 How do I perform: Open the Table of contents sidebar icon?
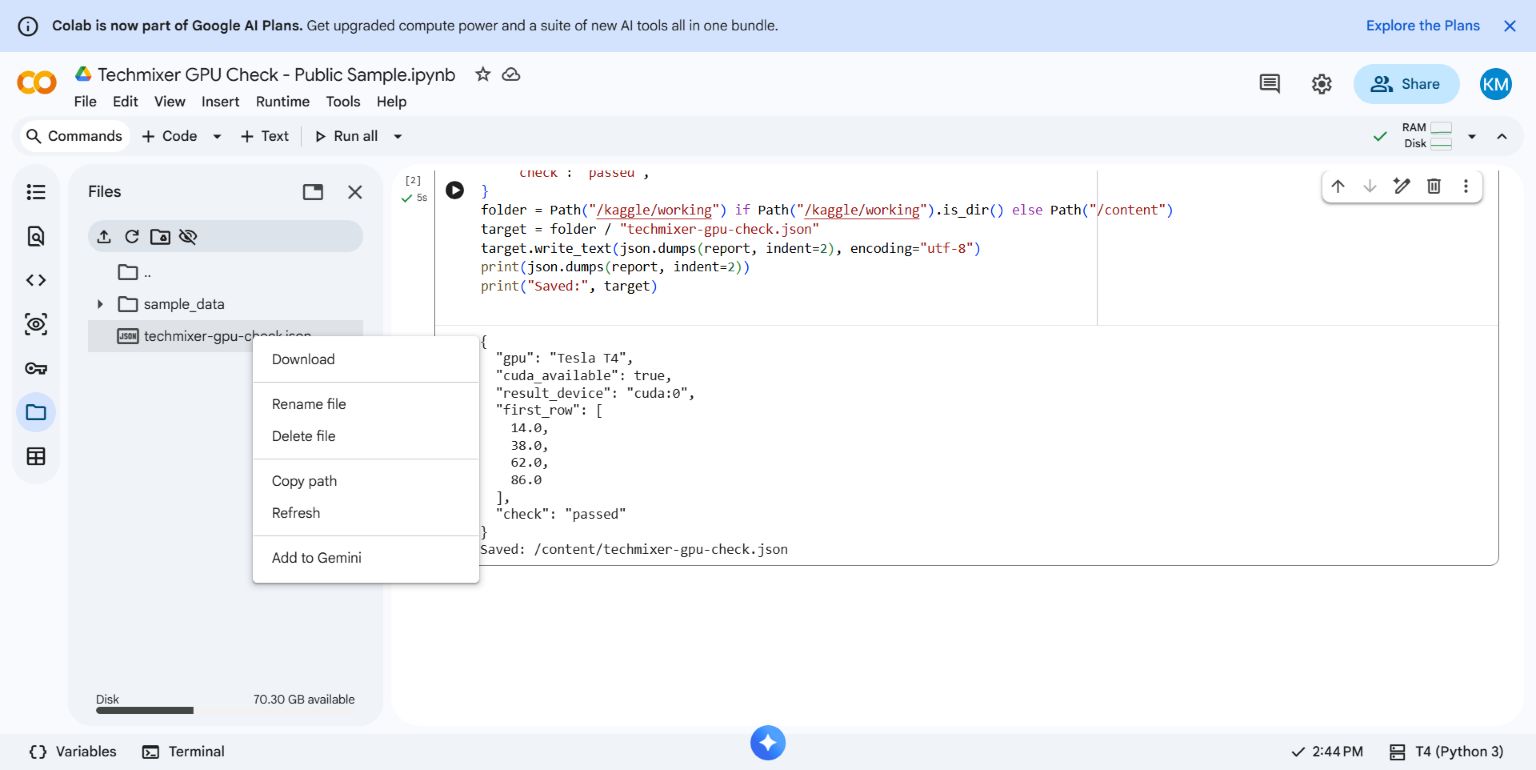pyautogui.click(x=36, y=192)
